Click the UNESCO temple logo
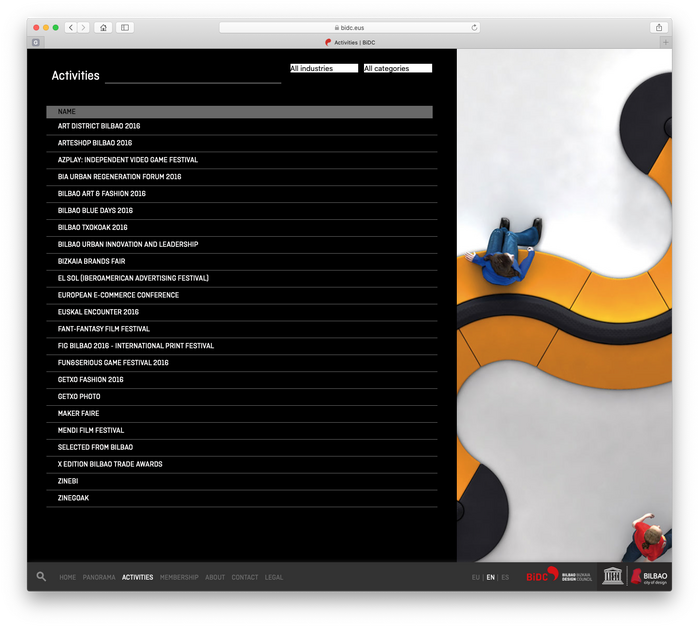 (613, 576)
